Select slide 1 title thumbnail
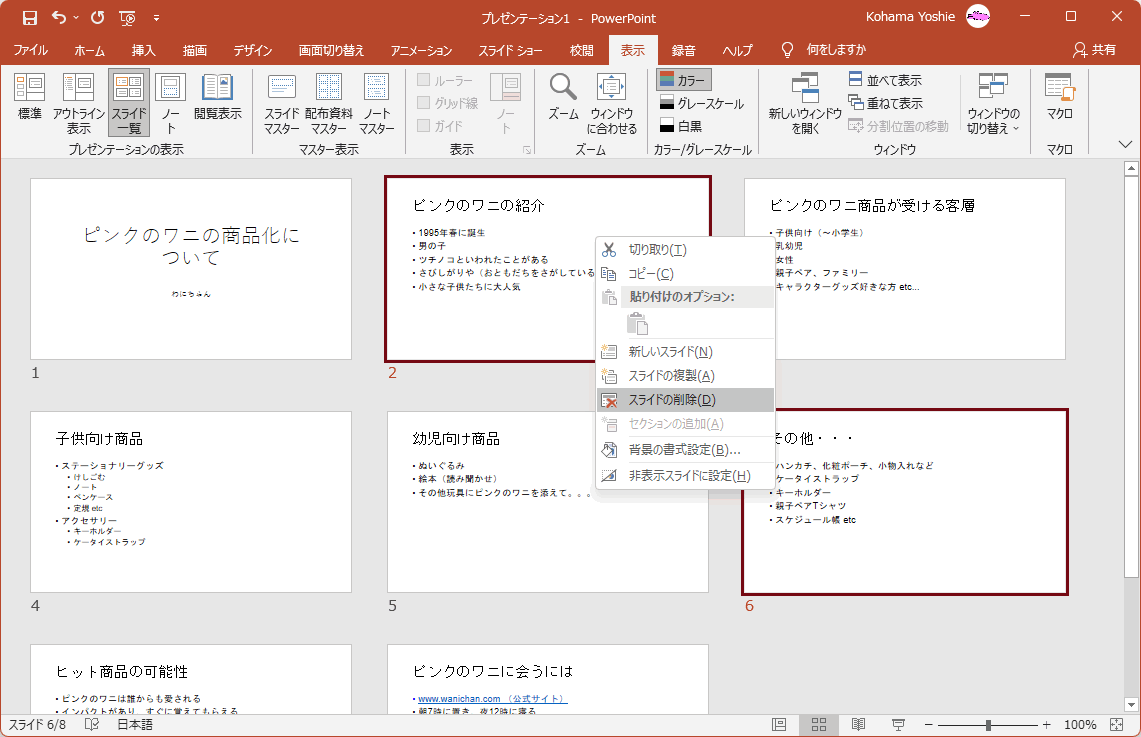This screenshot has width=1141, height=737. (x=191, y=269)
